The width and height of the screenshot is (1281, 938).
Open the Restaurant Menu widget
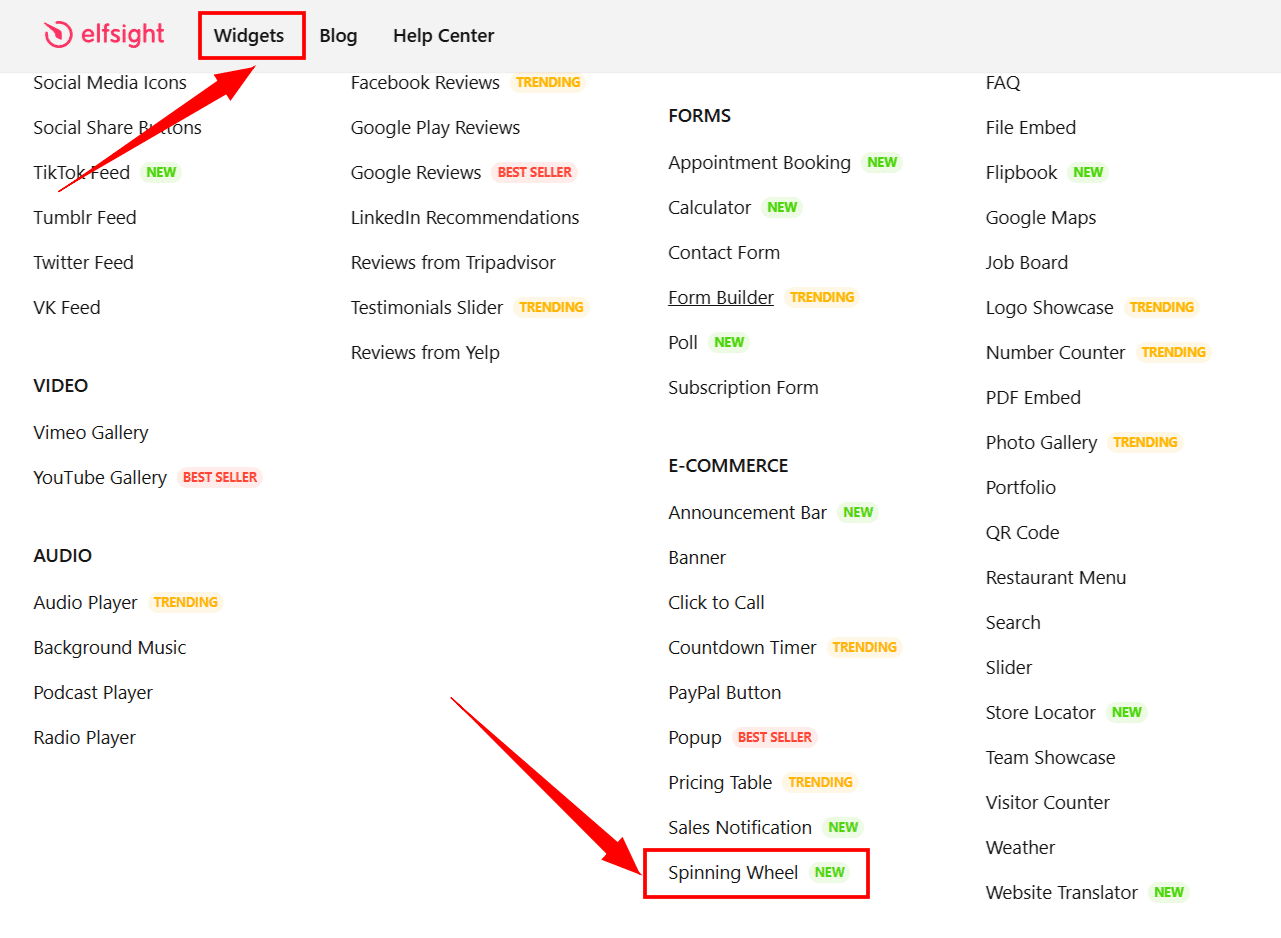(1056, 578)
